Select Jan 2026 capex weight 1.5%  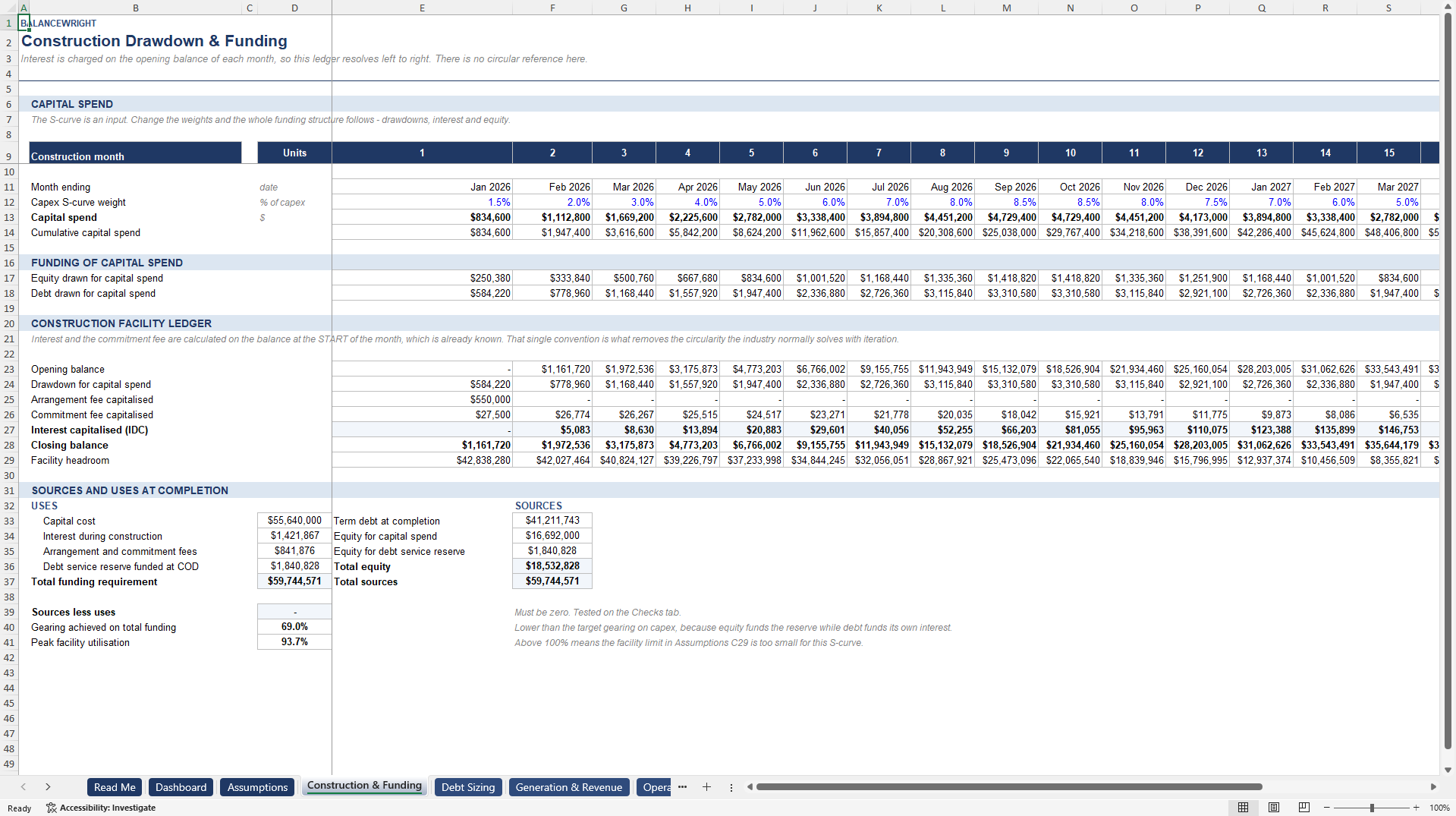(x=422, y=202)
